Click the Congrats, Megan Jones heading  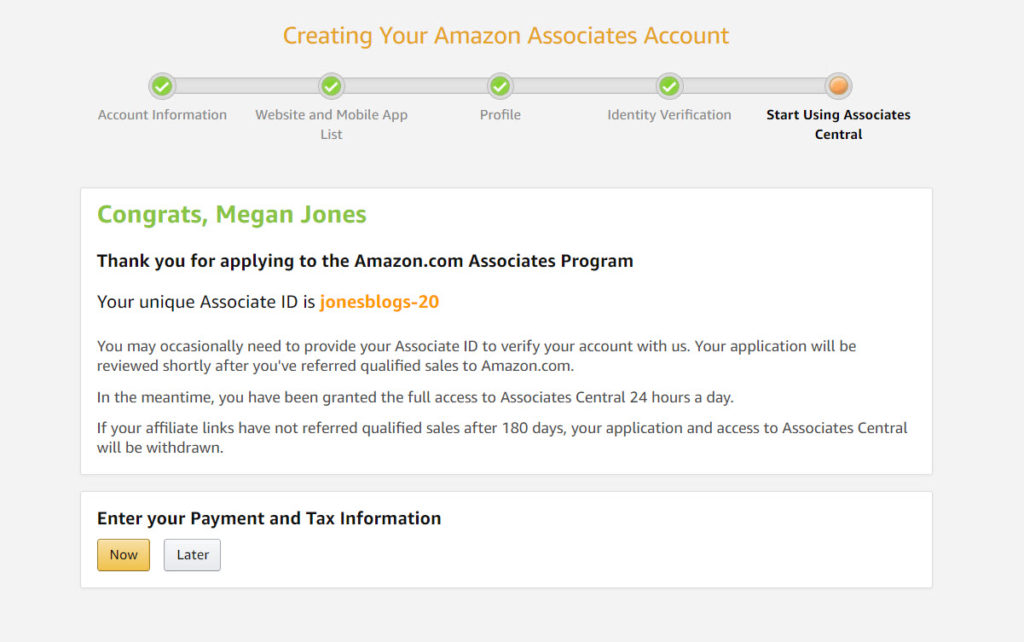pos(231,214)
